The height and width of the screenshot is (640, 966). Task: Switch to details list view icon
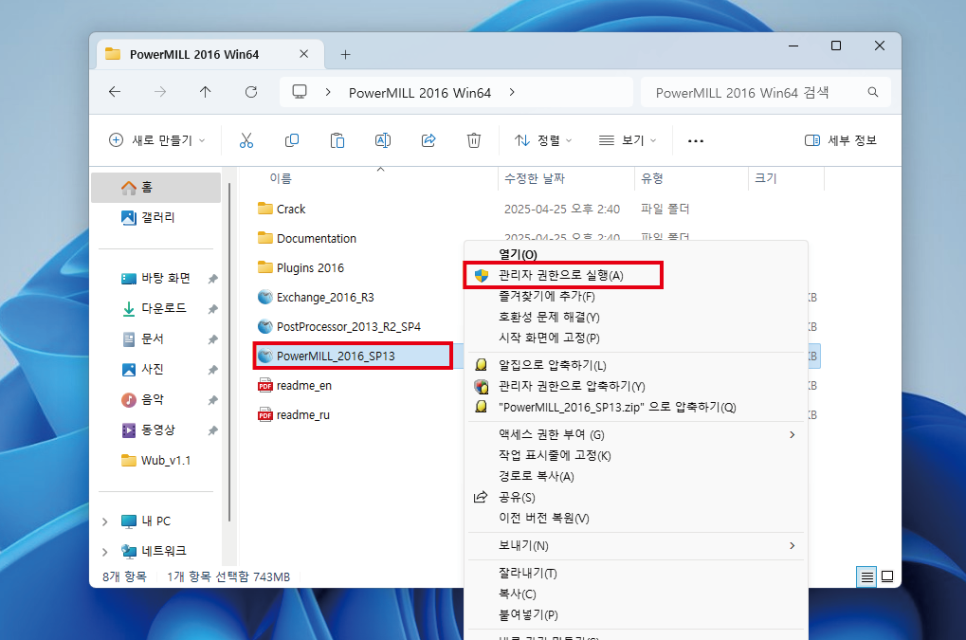tap(866, 577)
